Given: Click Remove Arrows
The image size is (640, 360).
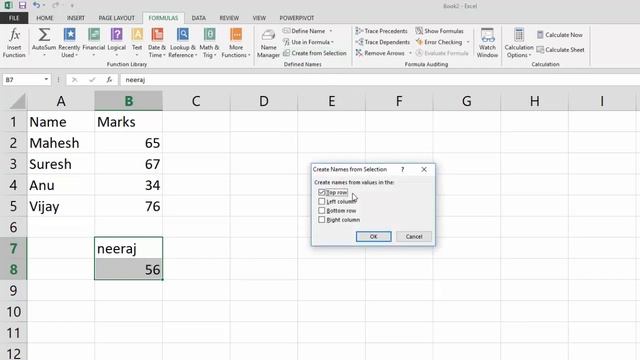Looking at the screenshot, I should pyautogui.click(x=380, y=53).
